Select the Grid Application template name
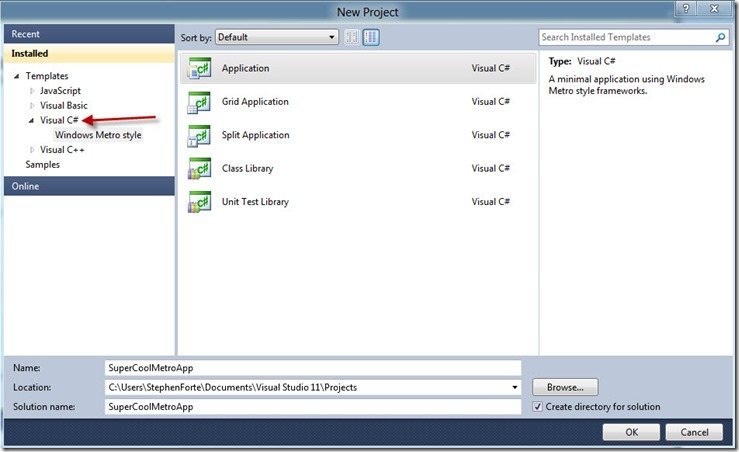 [x=255, y=102]
